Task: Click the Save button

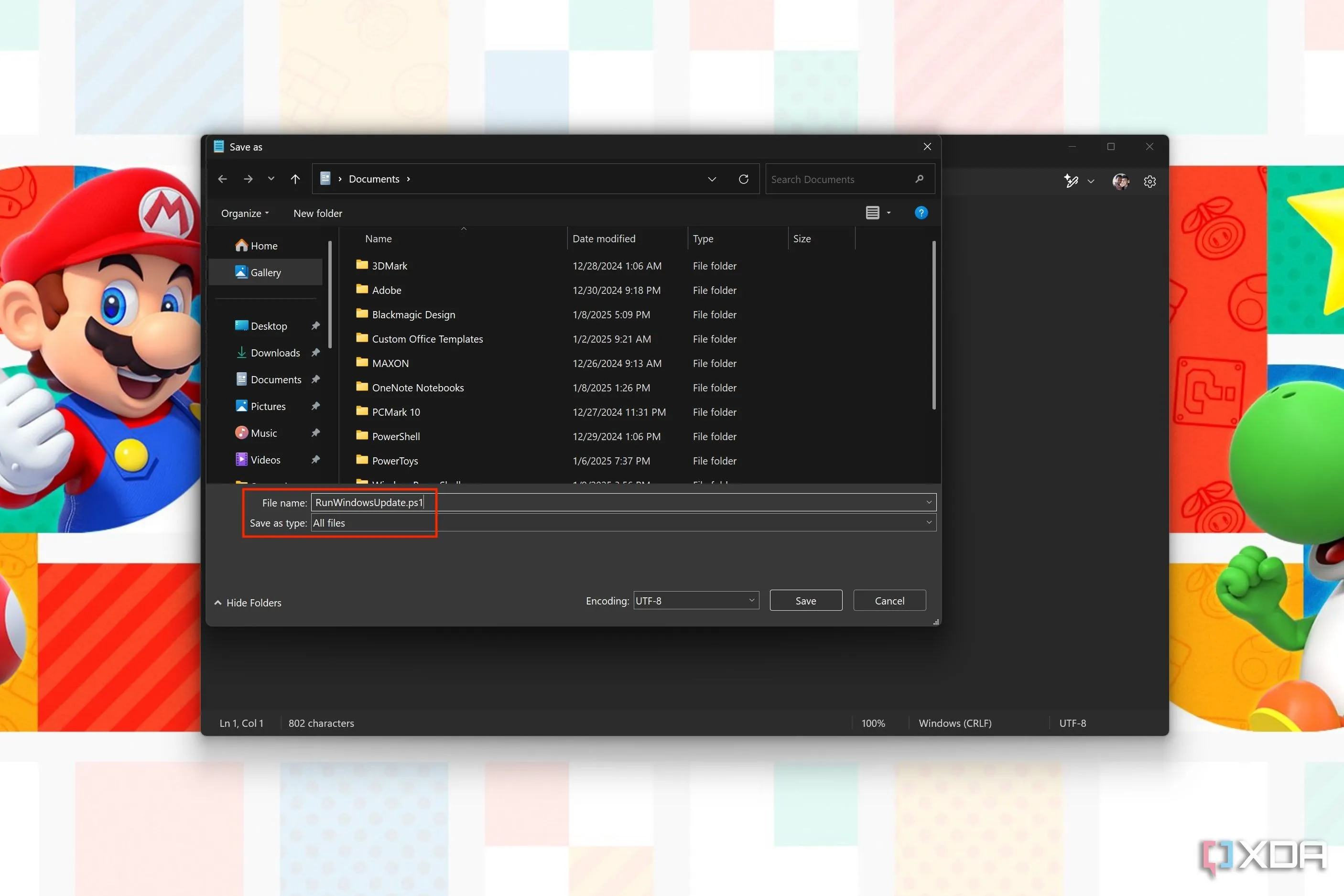Action: [x=806, y=601]
